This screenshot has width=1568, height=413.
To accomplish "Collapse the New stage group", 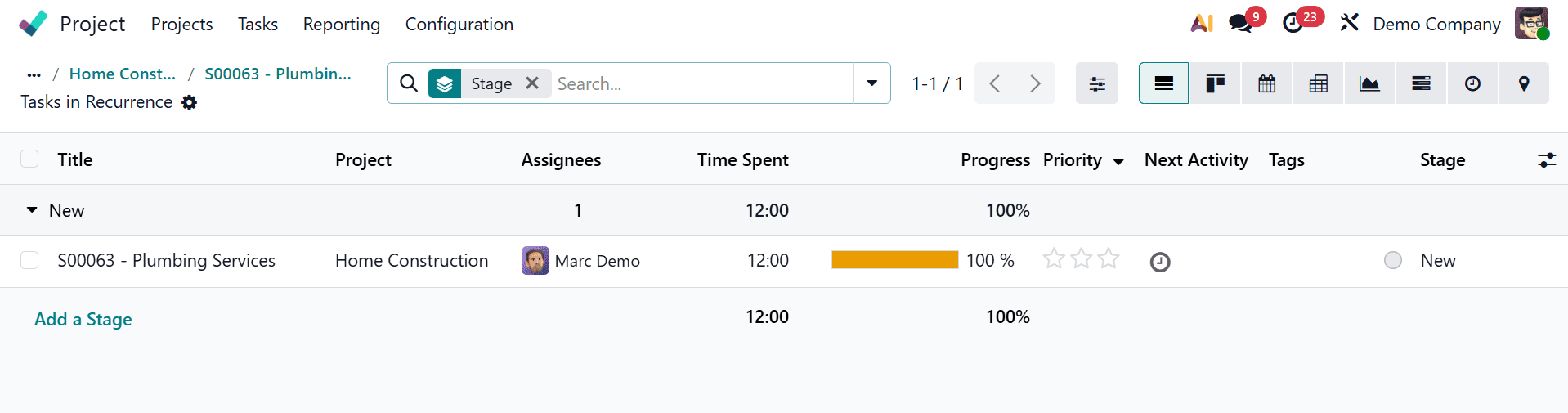I will tap(32, 210).
